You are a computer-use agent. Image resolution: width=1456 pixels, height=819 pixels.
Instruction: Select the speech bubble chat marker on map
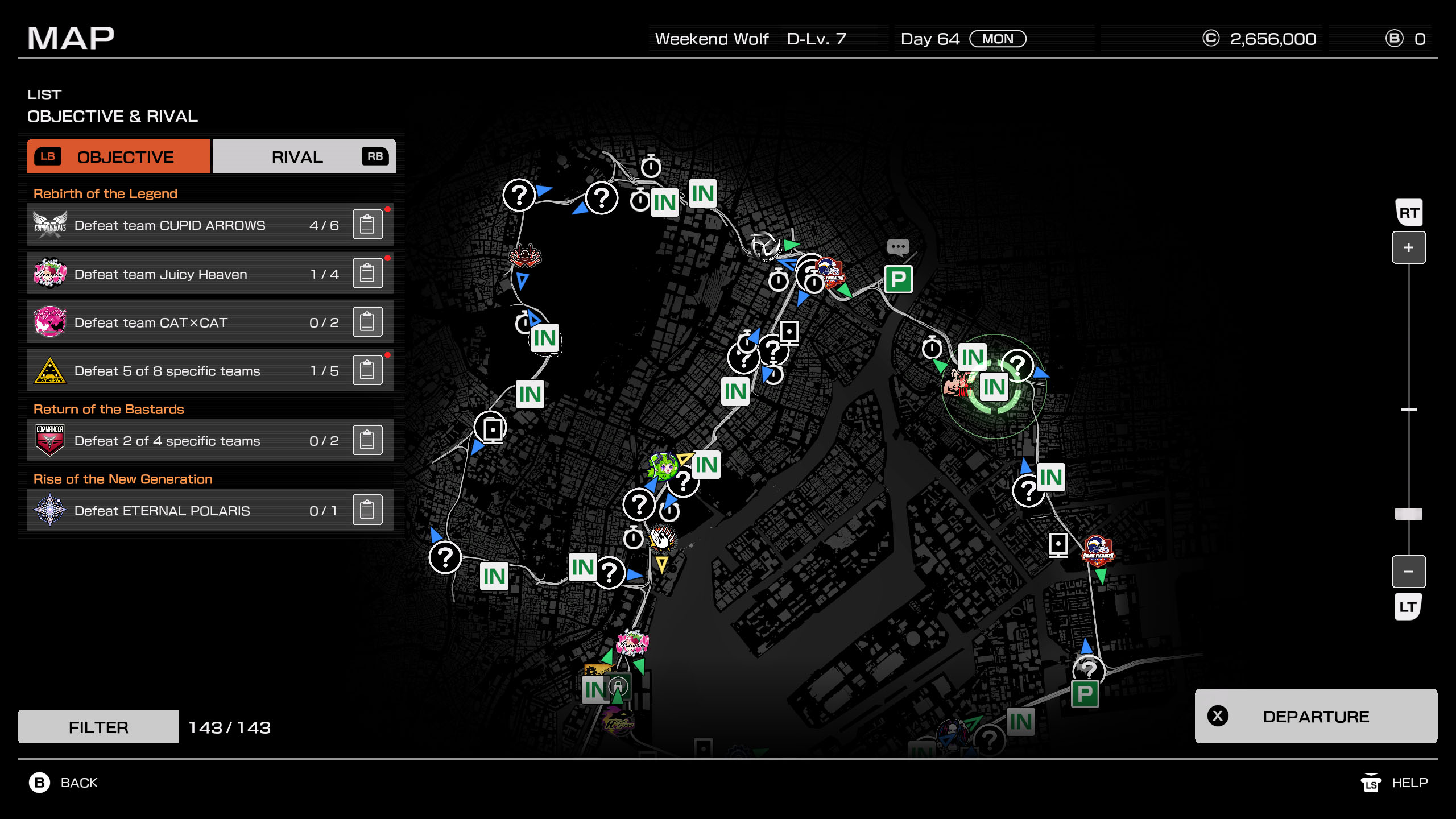[898, 247]
